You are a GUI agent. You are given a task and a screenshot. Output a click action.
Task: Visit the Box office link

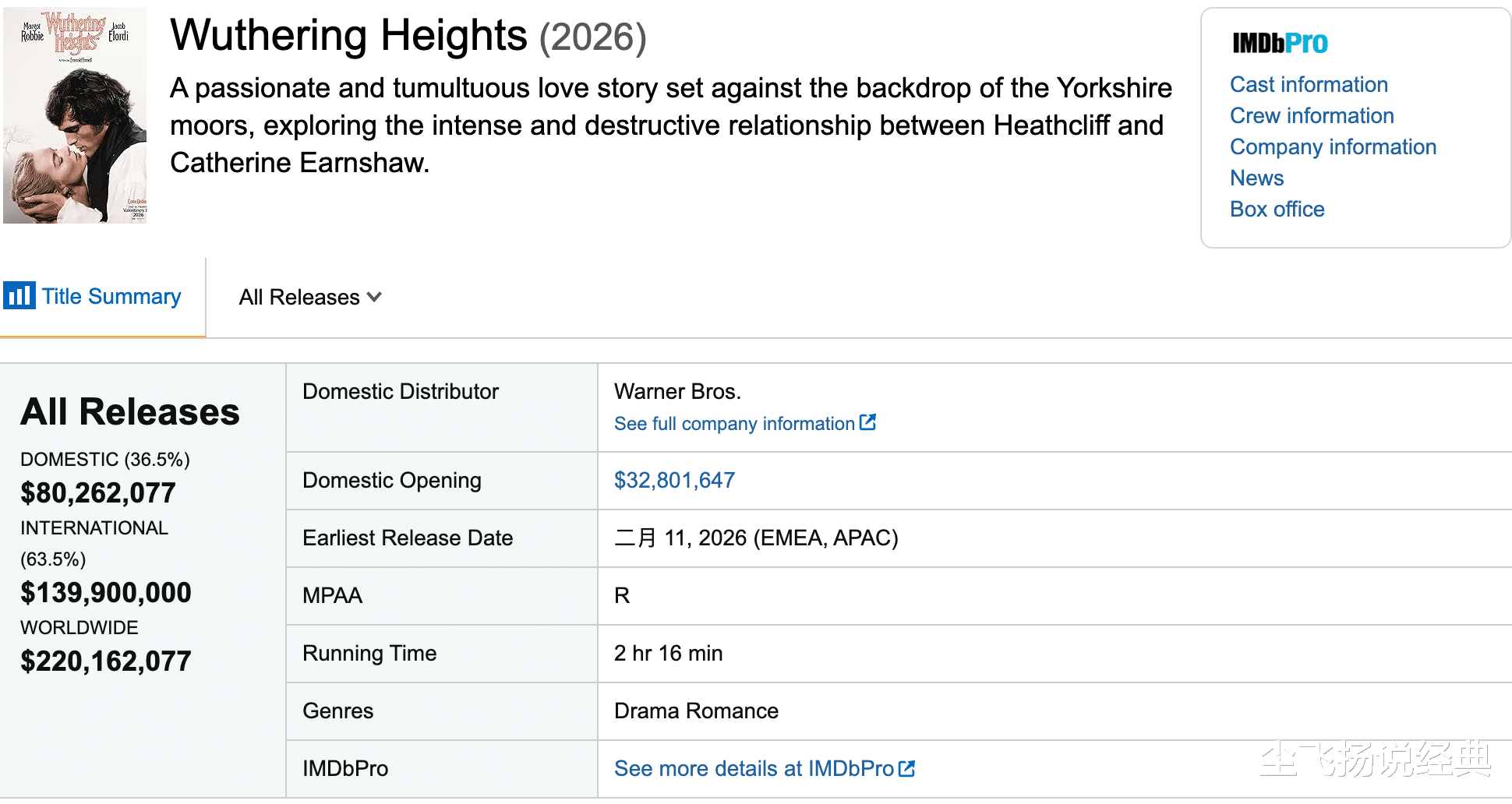pyautogui.click(x=1277, y=209)
